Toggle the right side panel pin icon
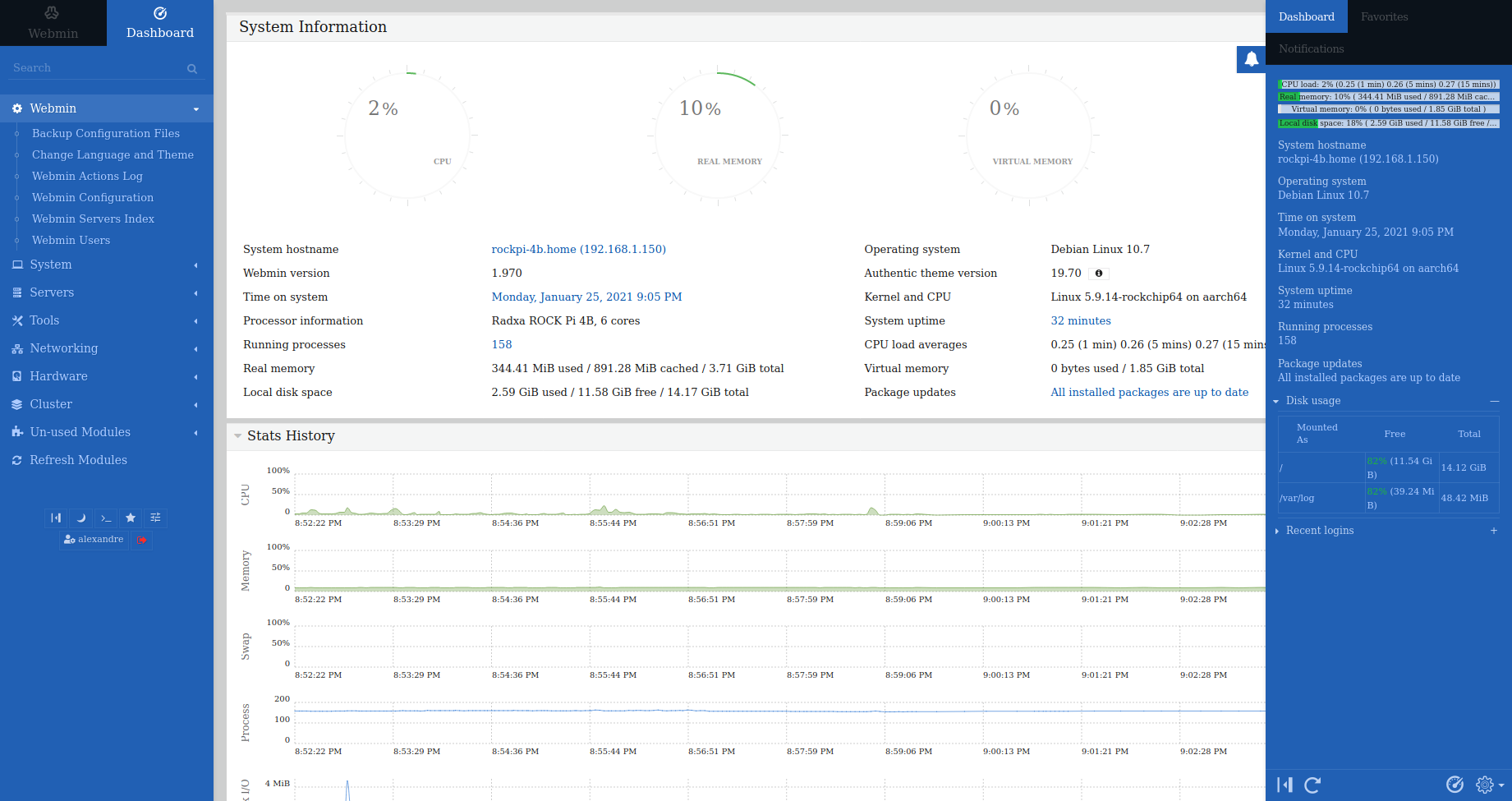Viewport: 1512px width, 801px height. point(1285,785)
